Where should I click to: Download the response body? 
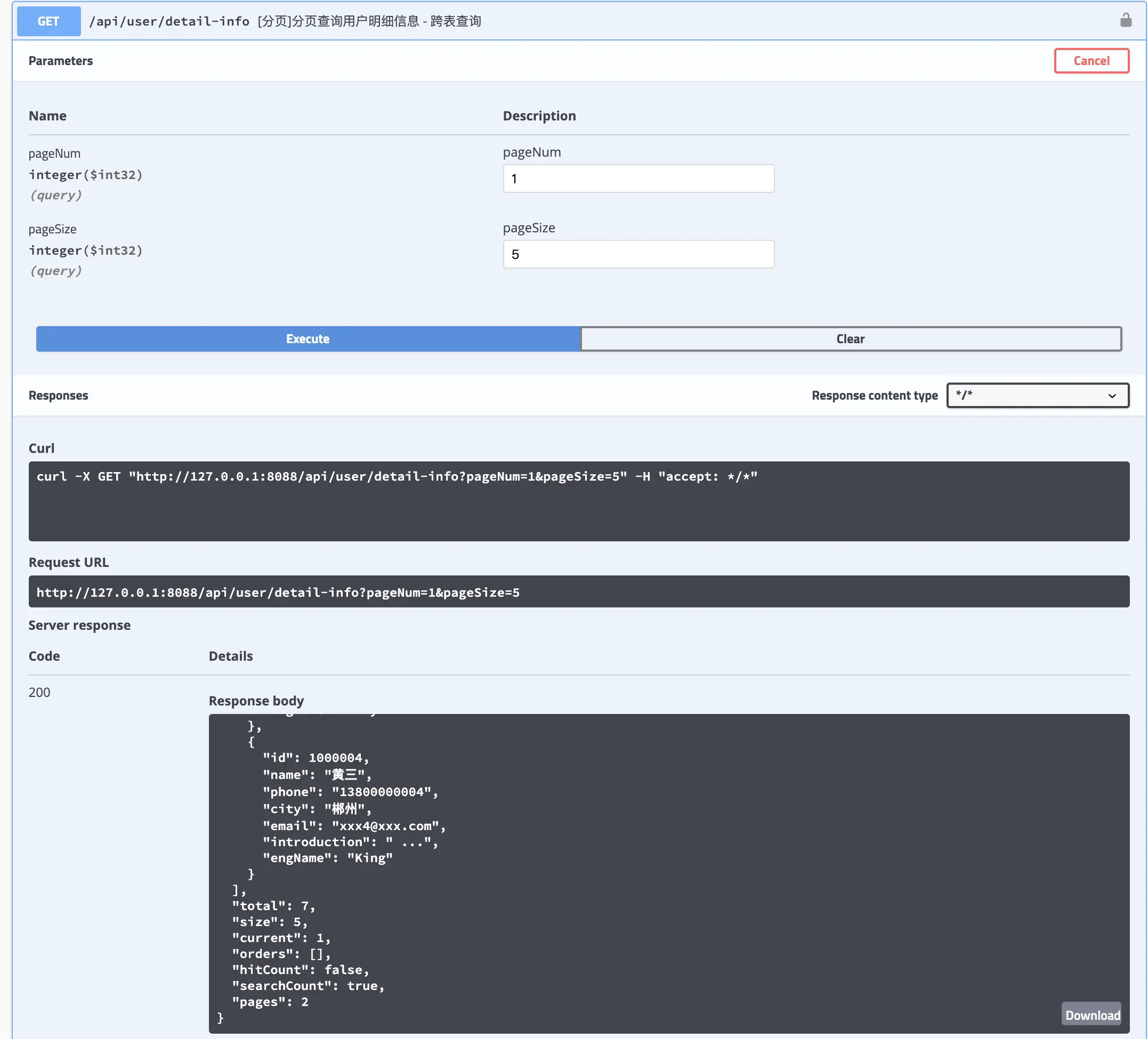point(1092,1015)
